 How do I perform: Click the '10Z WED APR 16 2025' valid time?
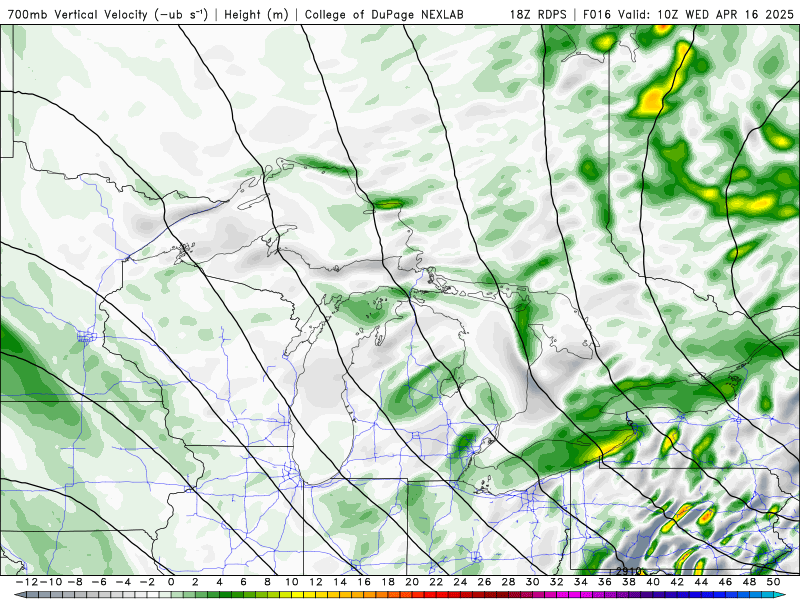coord(726,15)
